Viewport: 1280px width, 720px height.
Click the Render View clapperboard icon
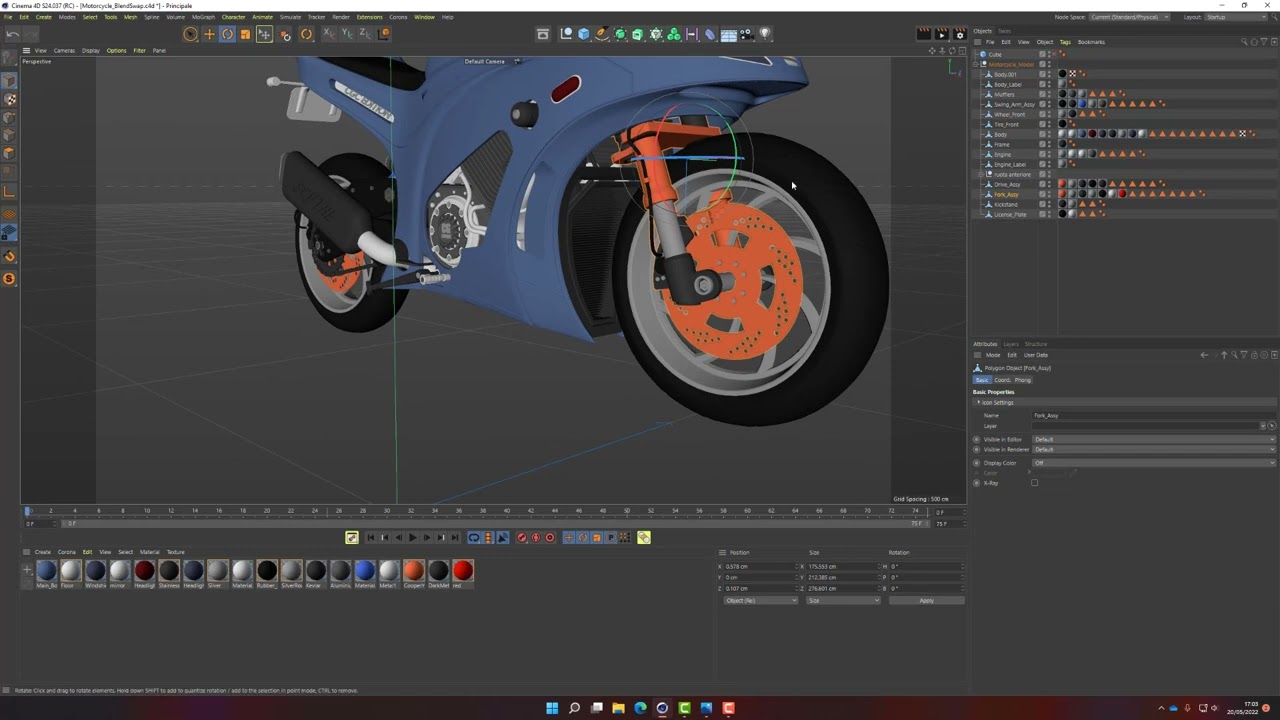[924, 34]
